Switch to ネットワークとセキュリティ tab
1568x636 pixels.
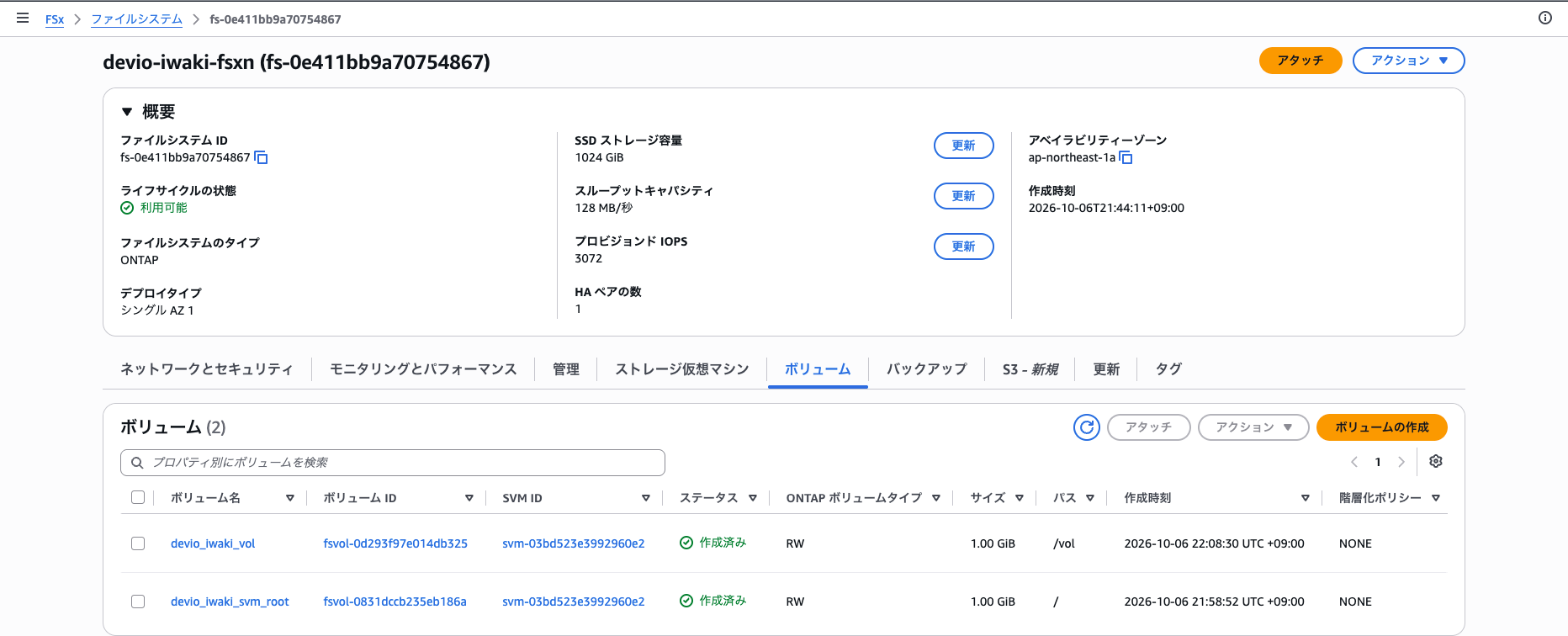207,369
